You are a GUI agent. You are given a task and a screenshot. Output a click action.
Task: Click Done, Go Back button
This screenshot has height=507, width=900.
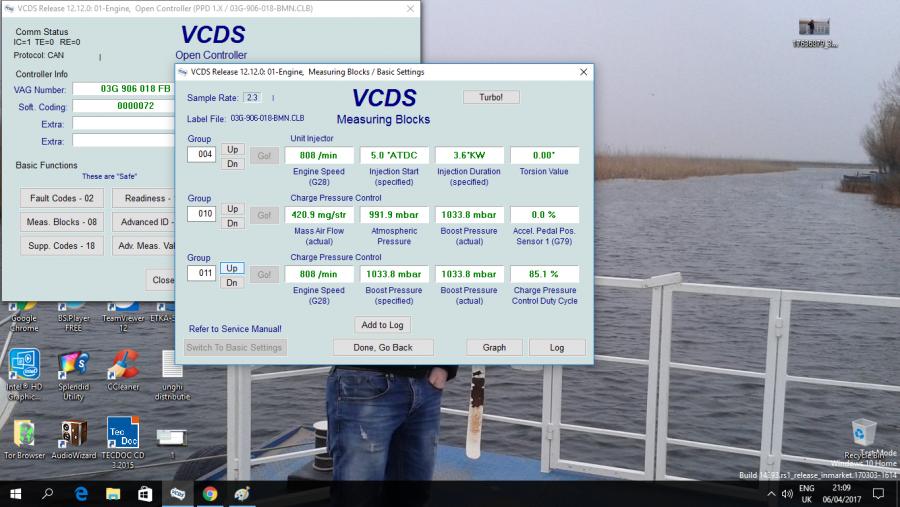click(x=383, y=347)
